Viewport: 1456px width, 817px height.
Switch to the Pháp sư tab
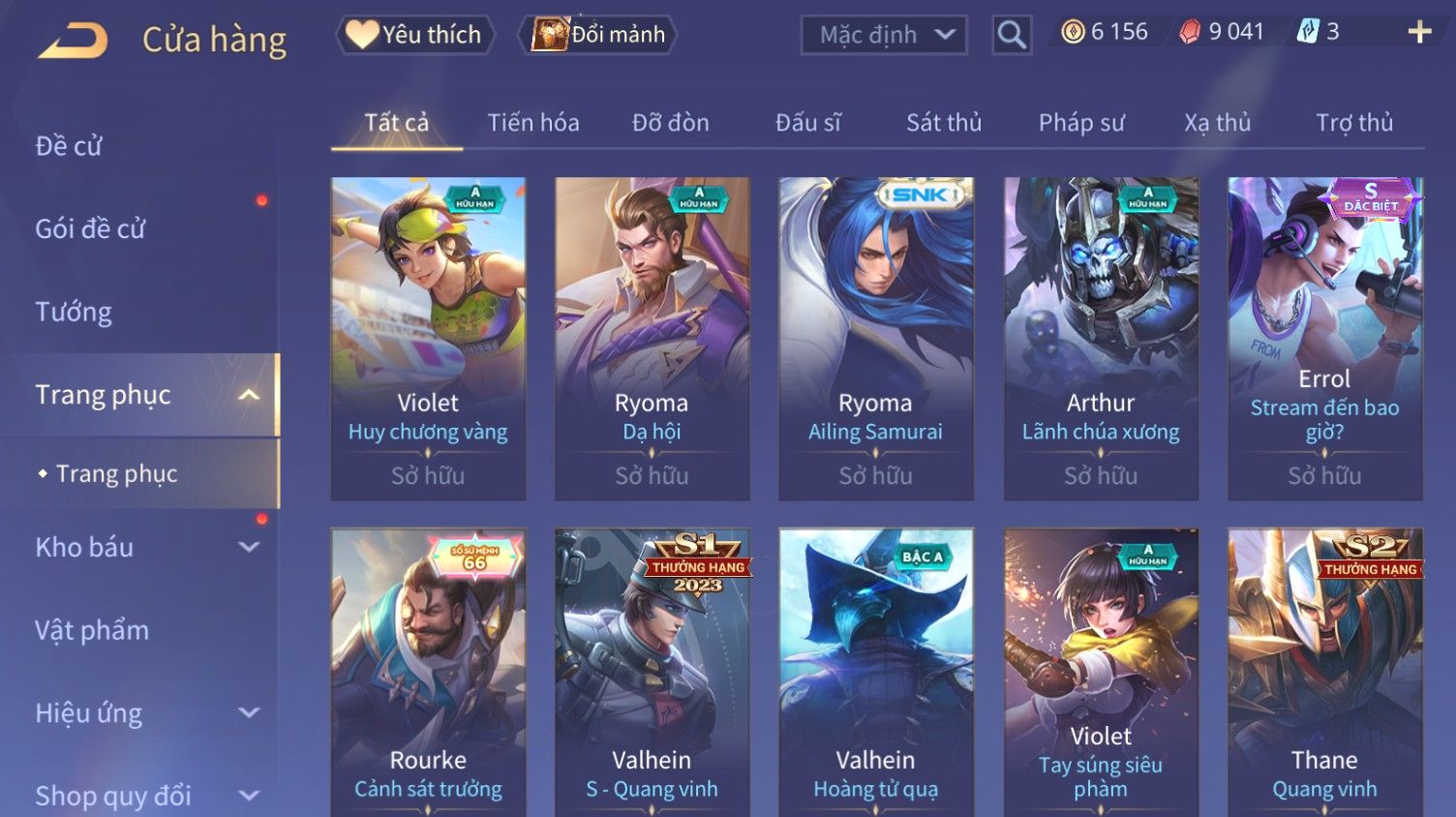(x=1081, y=123)
